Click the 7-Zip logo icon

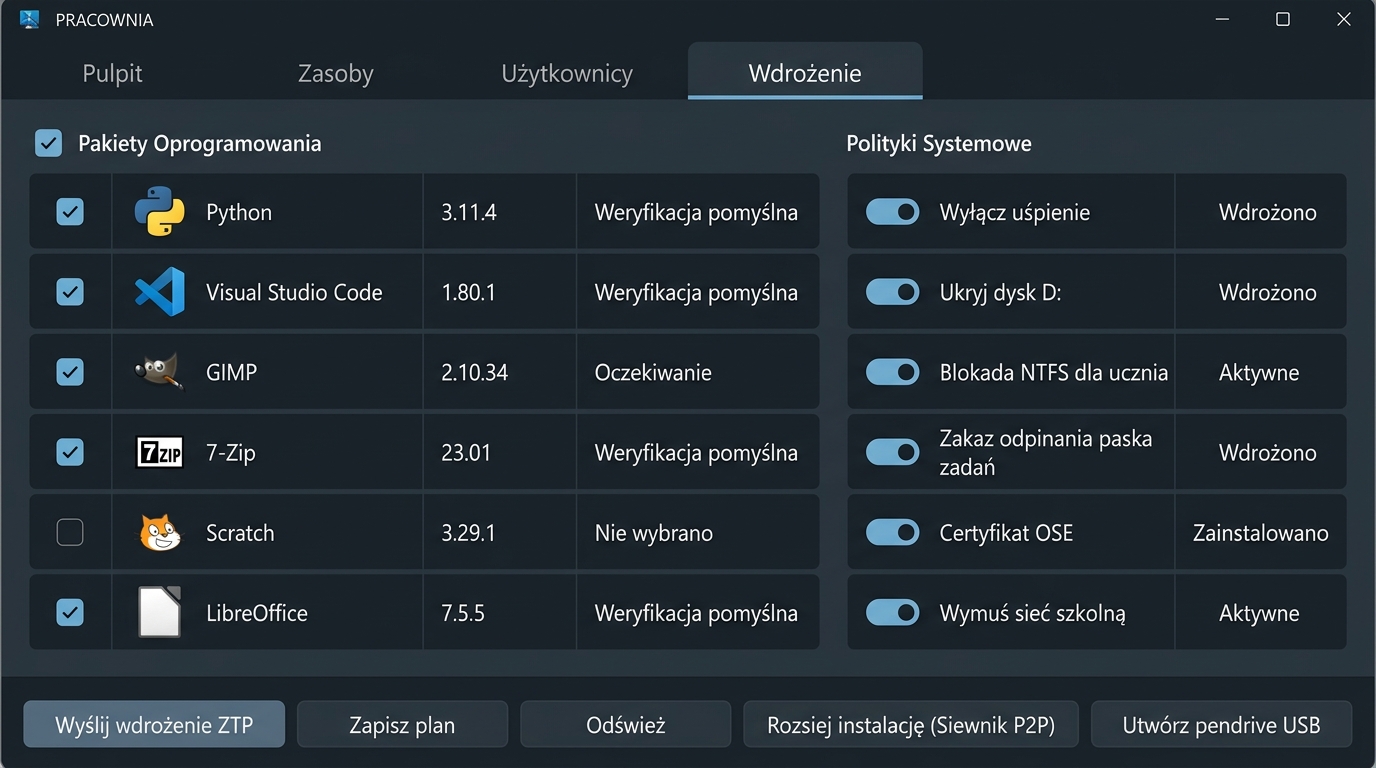[x=160, y=452]
